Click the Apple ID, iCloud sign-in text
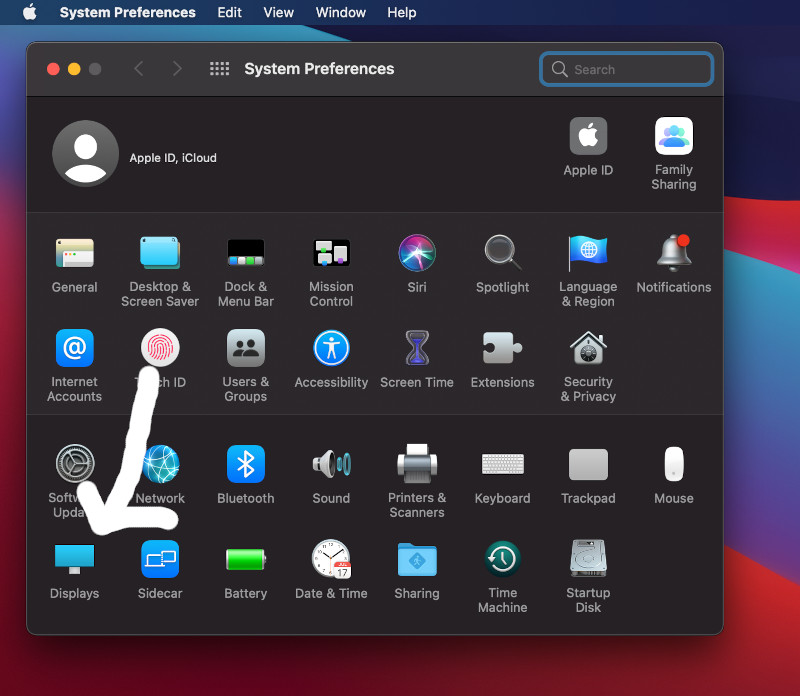The image size is (800, 696). tap(173, 158)
